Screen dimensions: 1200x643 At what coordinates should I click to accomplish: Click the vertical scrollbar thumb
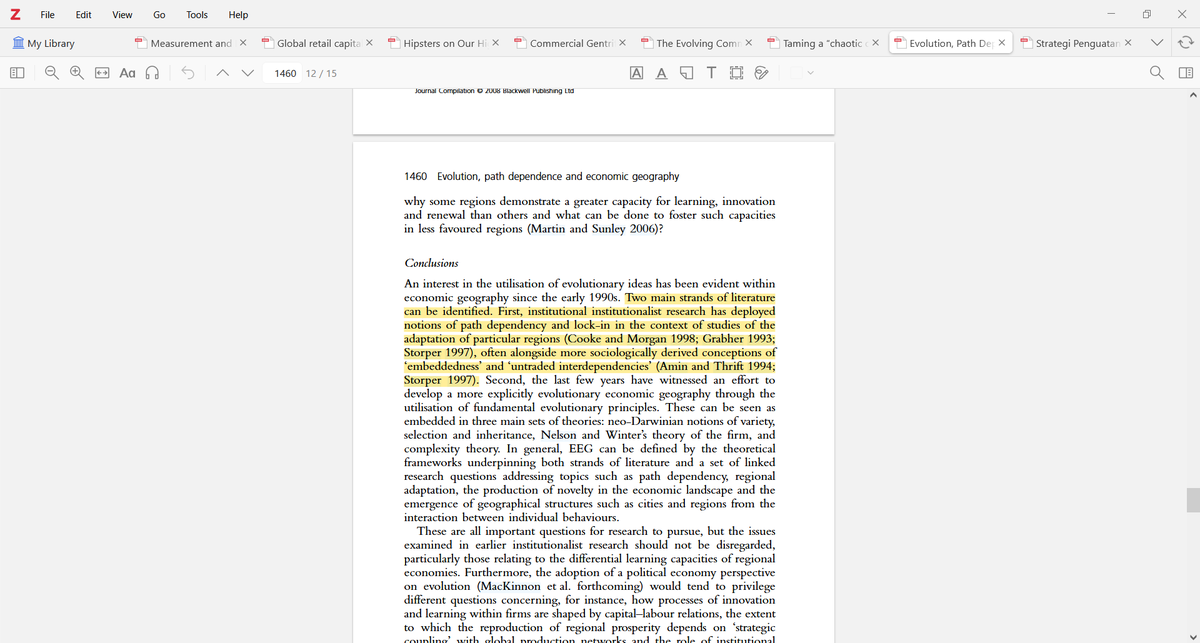pyautogui.click(x=1192, y=499)
